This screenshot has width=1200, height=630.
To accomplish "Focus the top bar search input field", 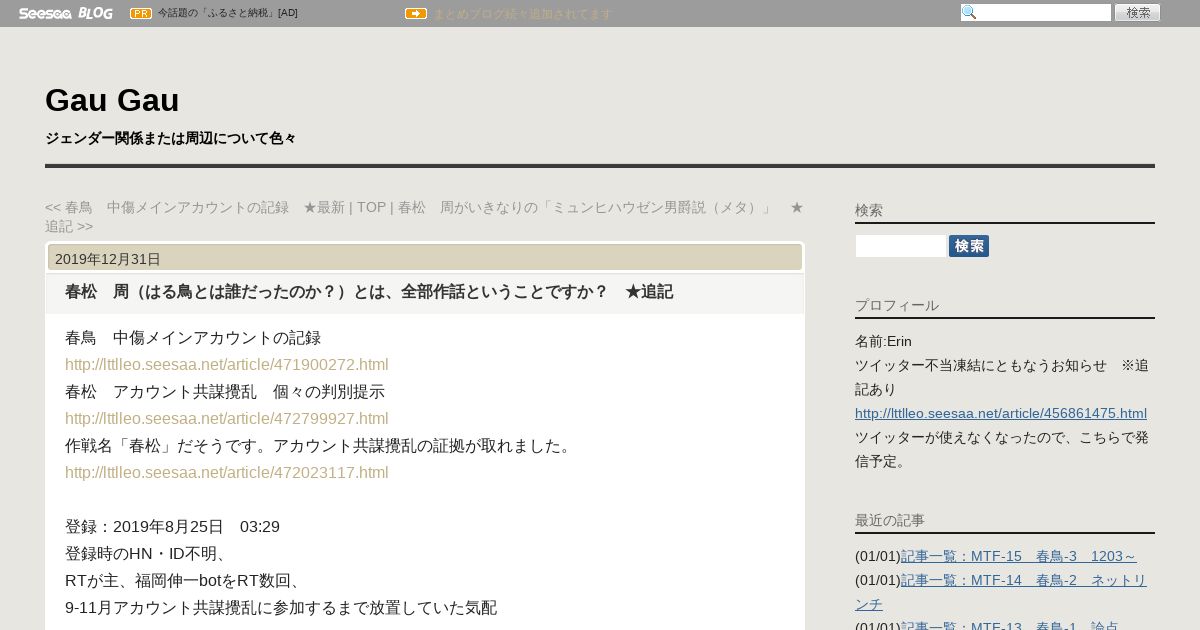I will click(x=1036, y=12).
